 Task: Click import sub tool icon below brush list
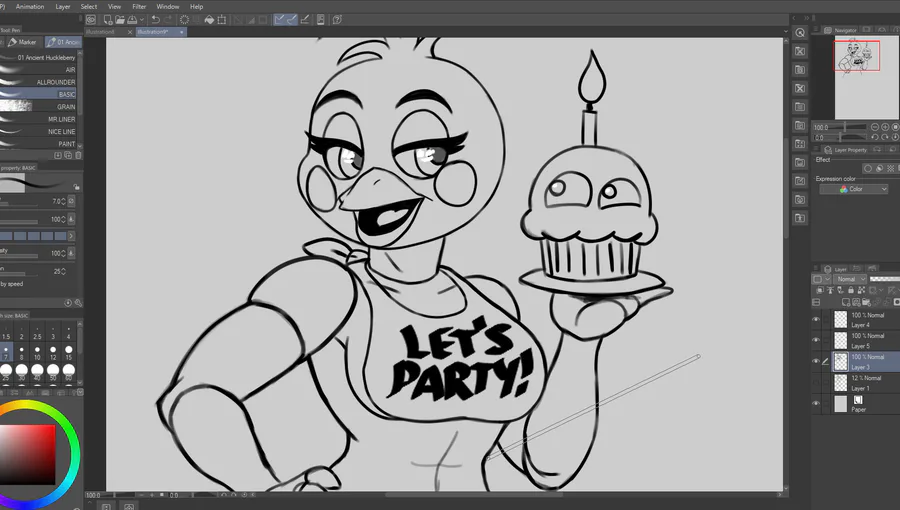coord(58,155)
